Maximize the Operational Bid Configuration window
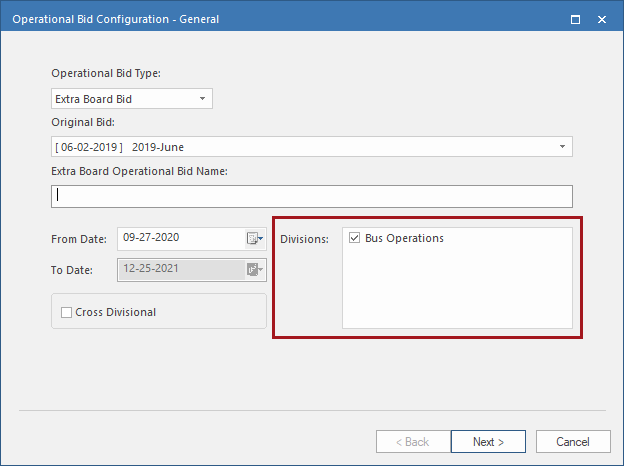This screenshot has height=466, width=624. [x=575, y=19]
